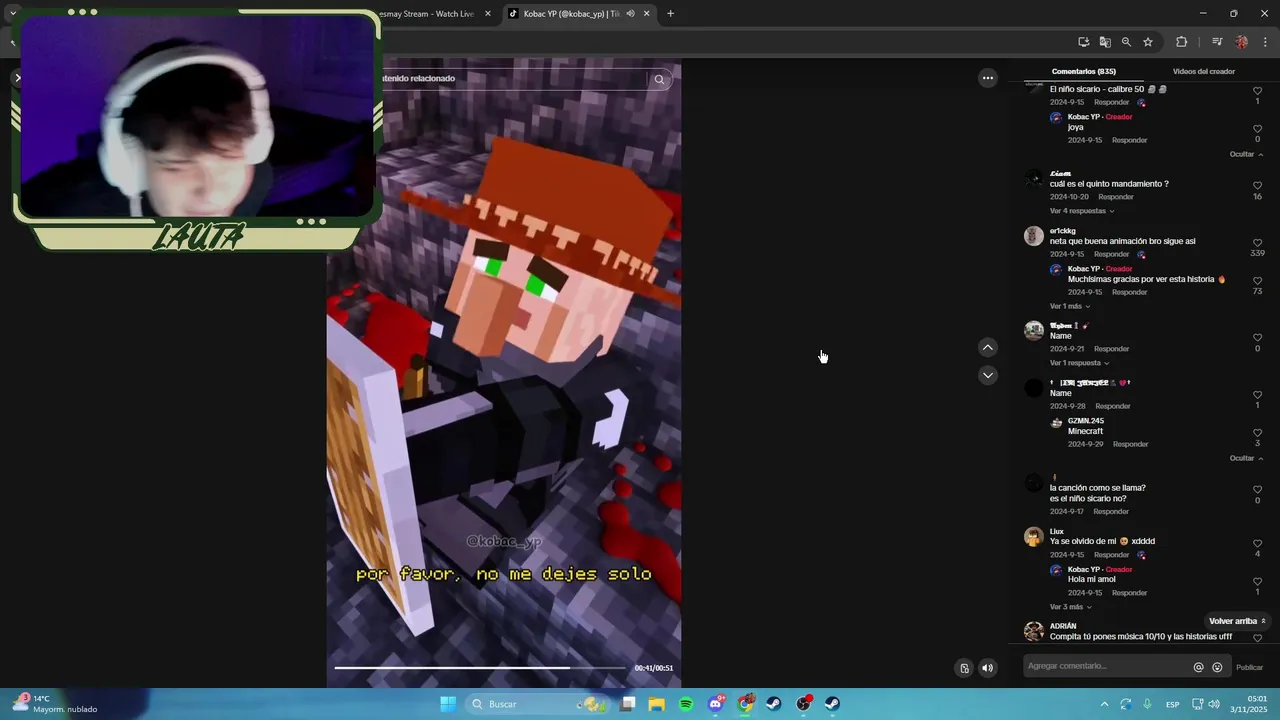
Task: Select the Comentarios (835) tab
Action: [1083, 71]
